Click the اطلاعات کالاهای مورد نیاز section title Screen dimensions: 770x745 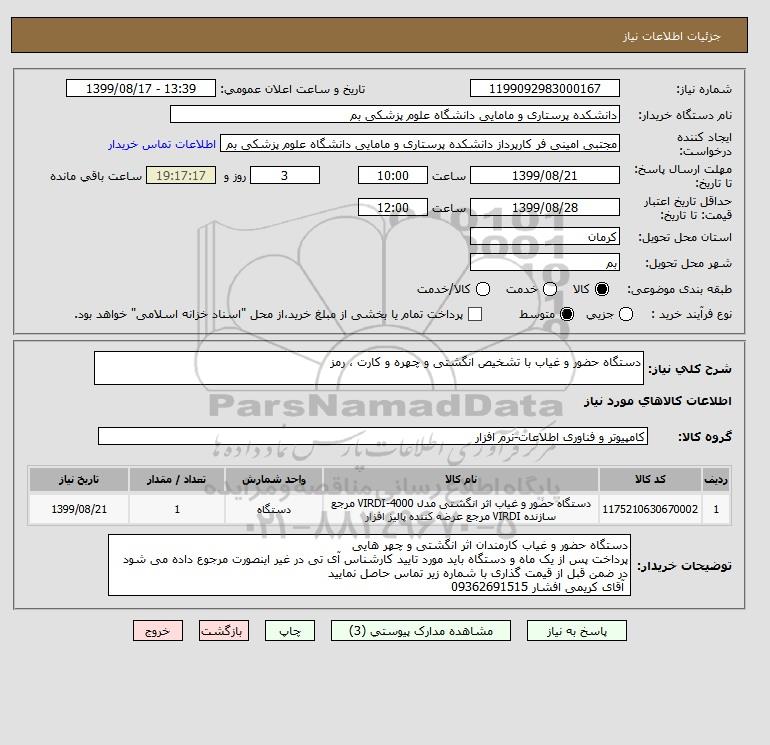pos(658,401)
